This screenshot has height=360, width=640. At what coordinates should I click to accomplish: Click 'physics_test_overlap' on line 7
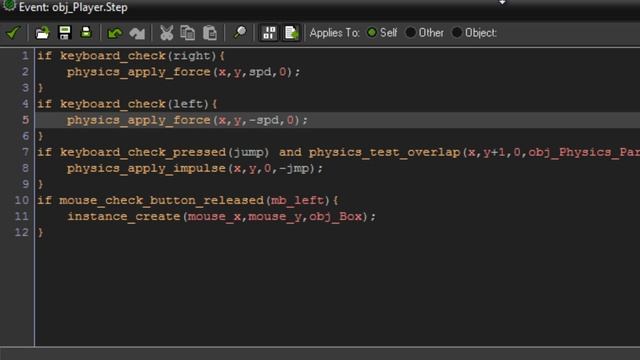point(384,152)
